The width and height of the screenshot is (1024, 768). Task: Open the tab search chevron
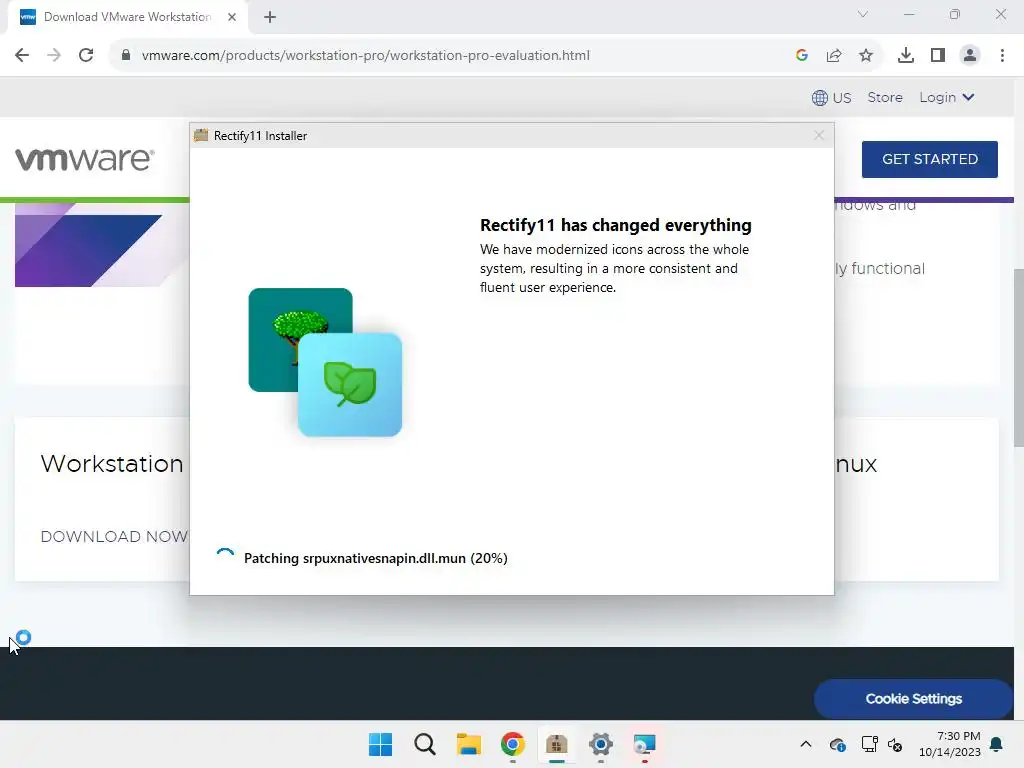coord(863,14)
